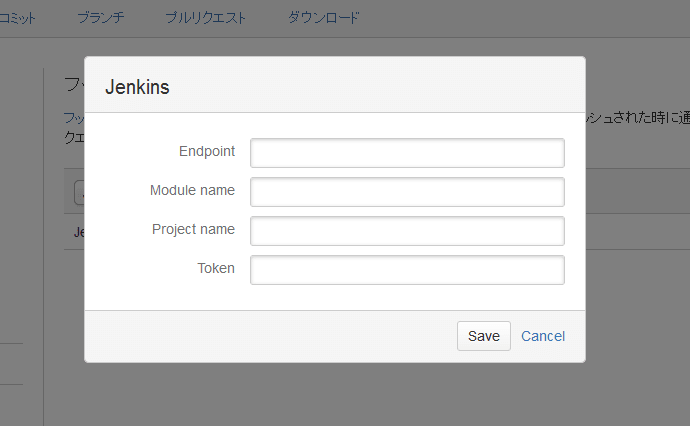Focus the Module name input box
The image size is (690, 426).
[407, 192]
